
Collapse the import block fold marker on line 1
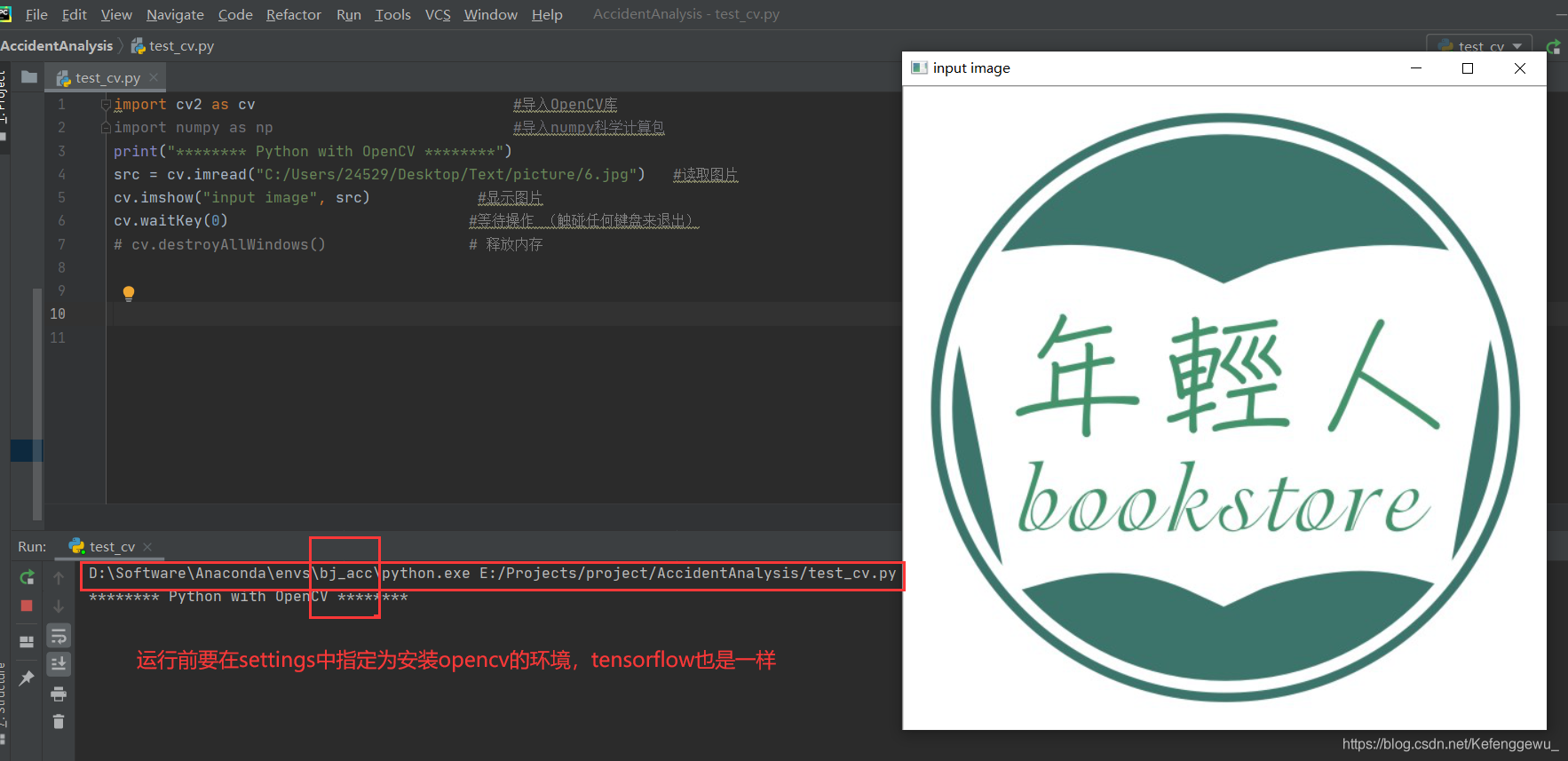click(x=106, y=105)
